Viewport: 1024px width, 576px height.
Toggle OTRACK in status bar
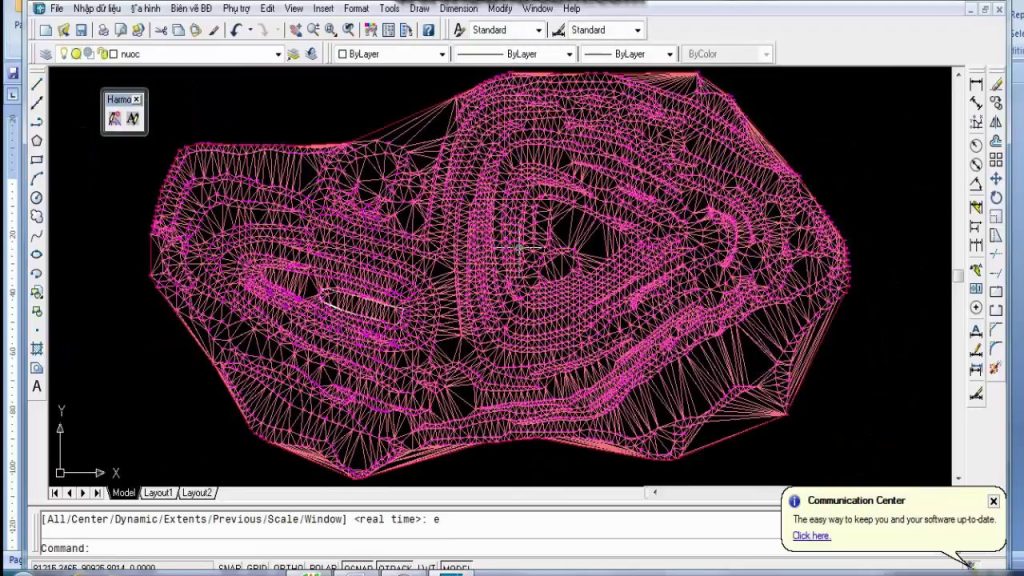395,568
